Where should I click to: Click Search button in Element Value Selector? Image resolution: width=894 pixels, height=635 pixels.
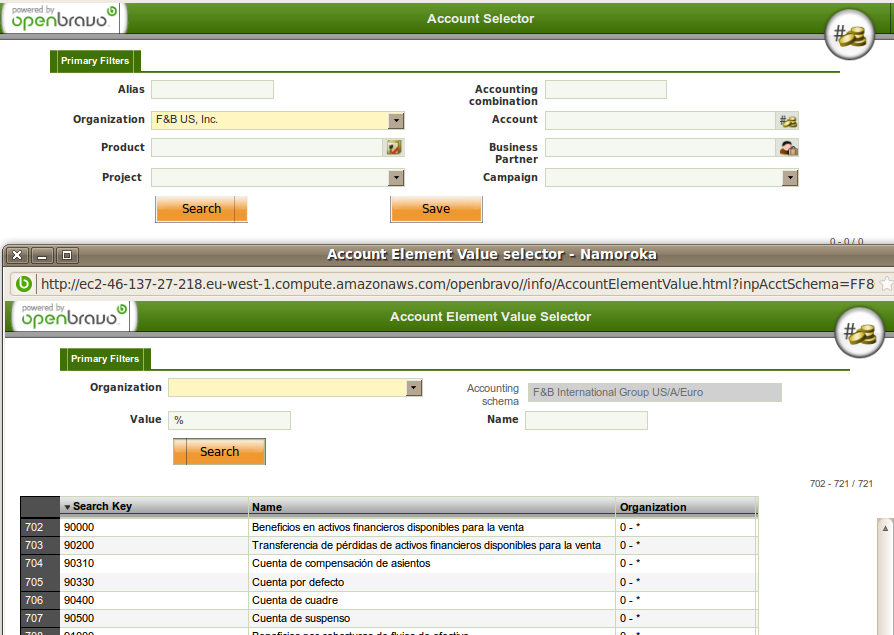coord(220,451)
